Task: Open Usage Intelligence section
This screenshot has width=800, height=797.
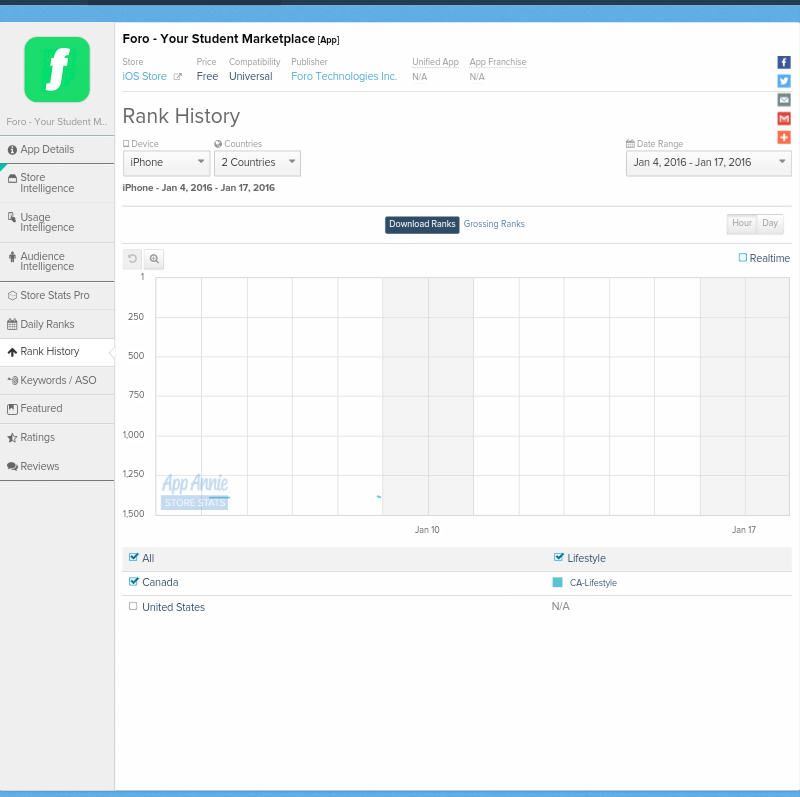Action: [57, 222]
